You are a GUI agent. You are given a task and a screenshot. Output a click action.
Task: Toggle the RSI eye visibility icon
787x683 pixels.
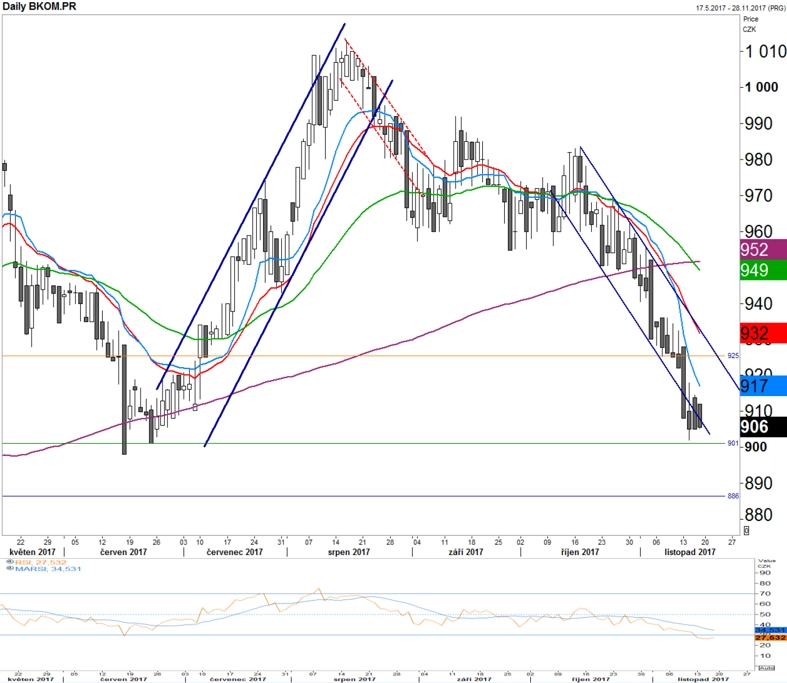point(11,562)
